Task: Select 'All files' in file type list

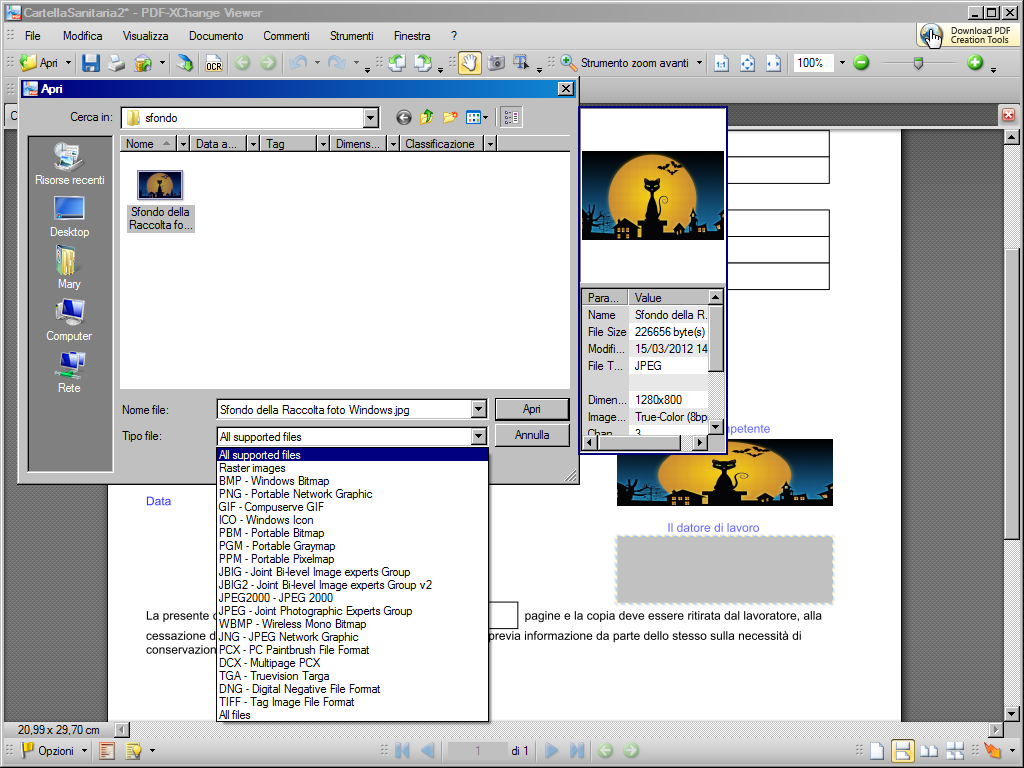Action: [x=235, y=715]
